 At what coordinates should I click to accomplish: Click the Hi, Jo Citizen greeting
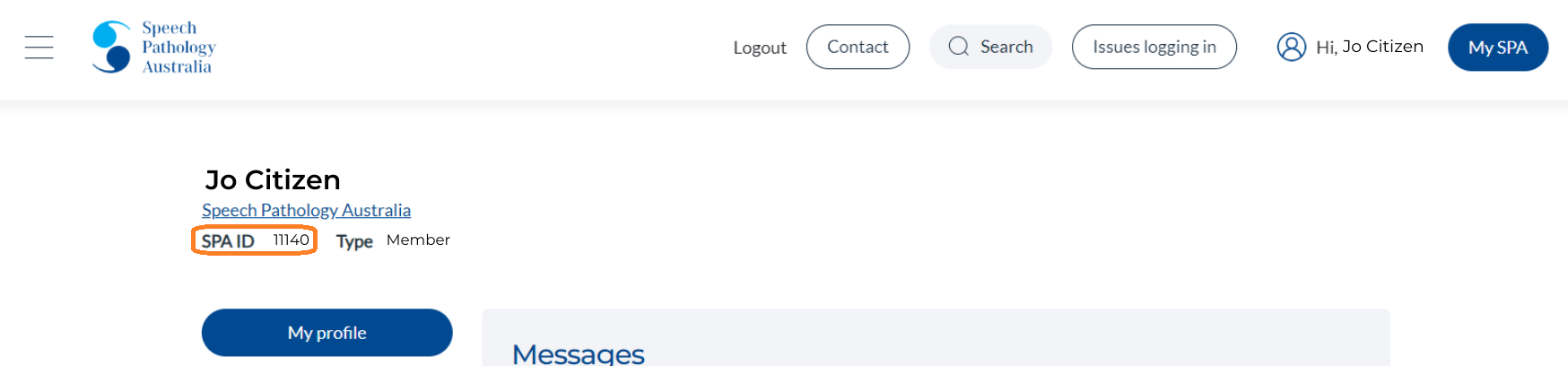1370,47
